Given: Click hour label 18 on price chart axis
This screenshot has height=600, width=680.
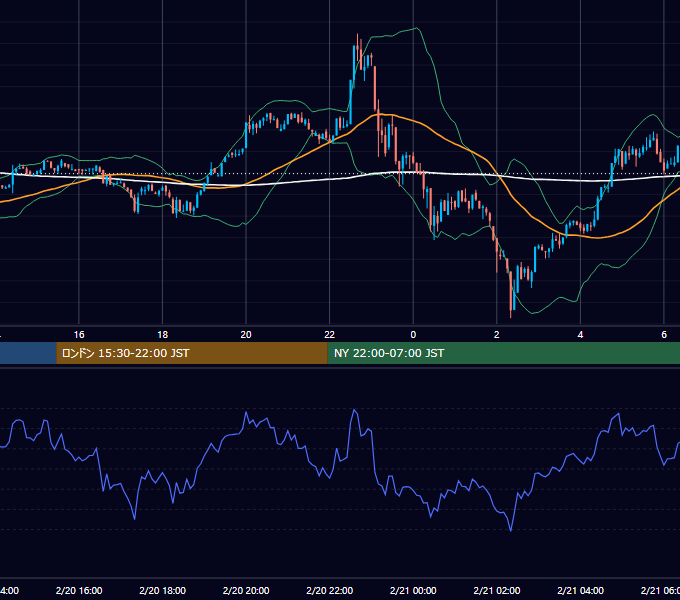Looking at the screenshot, I should (x=163, y=335).
